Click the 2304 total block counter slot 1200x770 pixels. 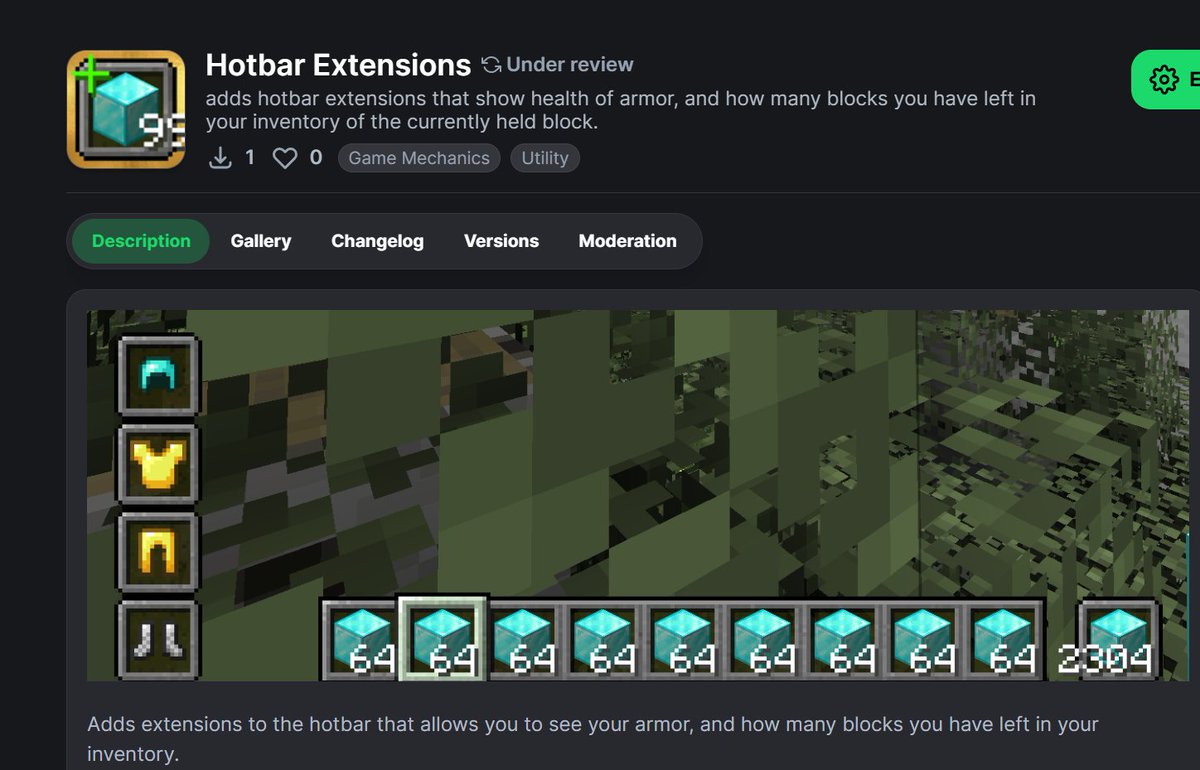point(1116,640)
